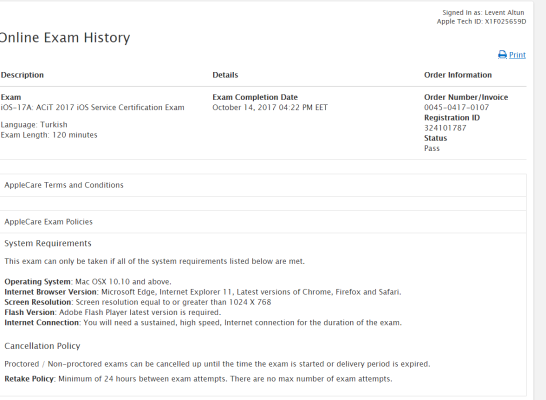Select the registration ID 324101787
This screenshot has width=546, height=400.
445,128
